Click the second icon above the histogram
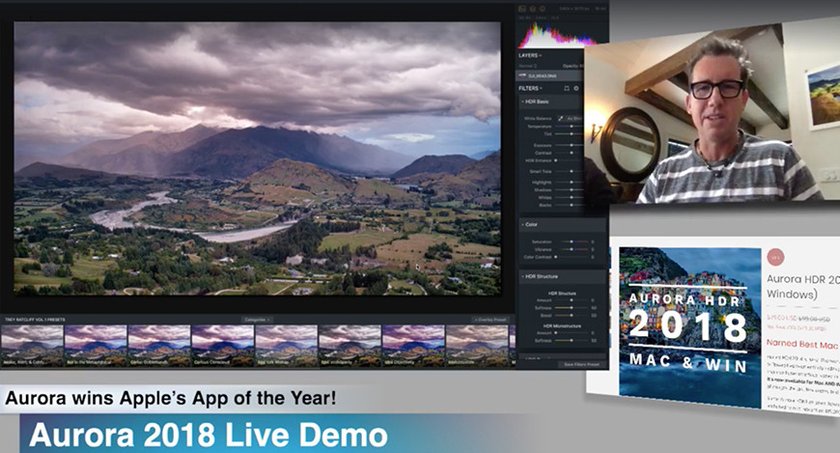Viewport: 840px width, 453px height. point(532,9)
